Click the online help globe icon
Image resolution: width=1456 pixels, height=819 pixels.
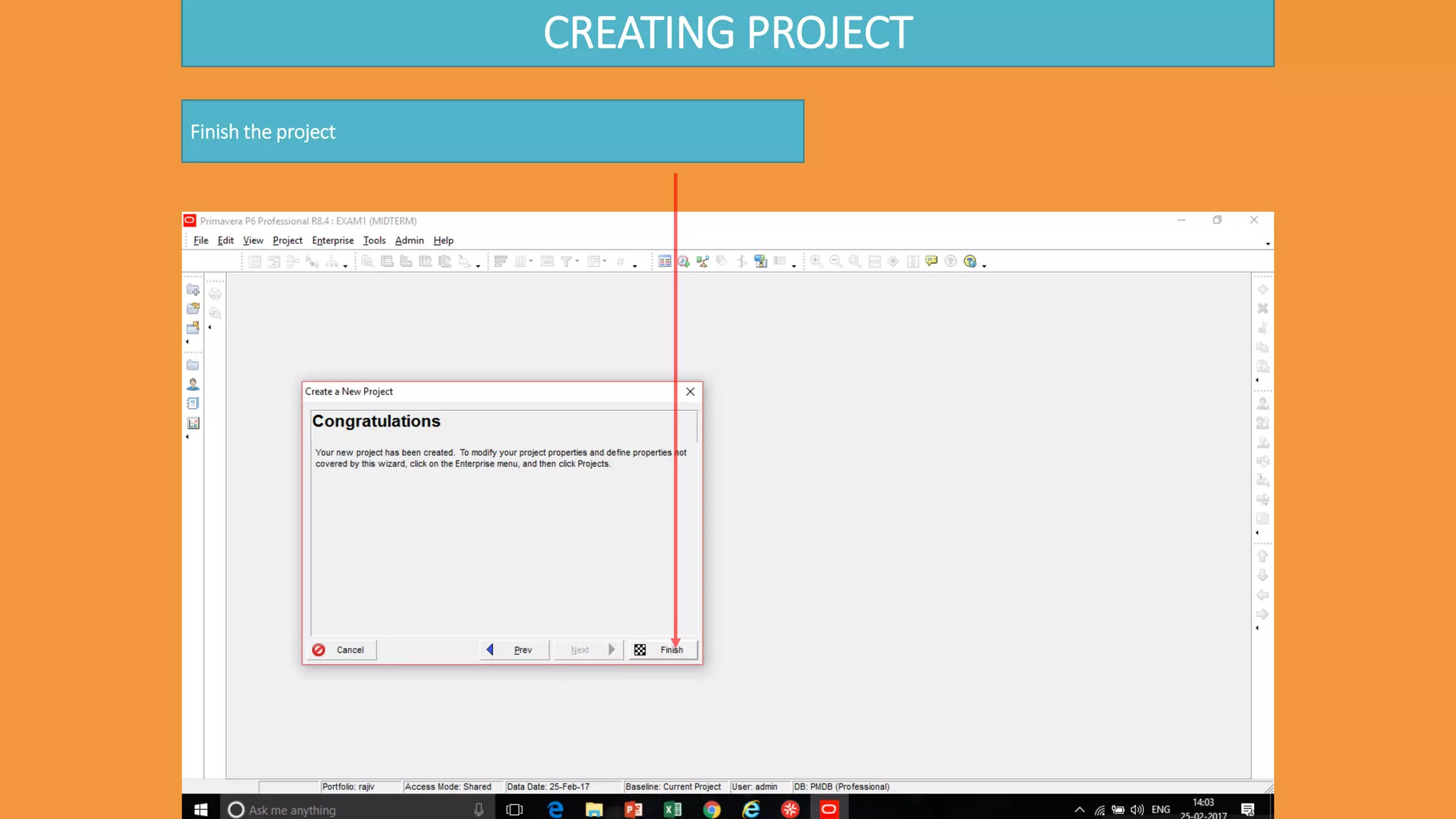[970, 262]
